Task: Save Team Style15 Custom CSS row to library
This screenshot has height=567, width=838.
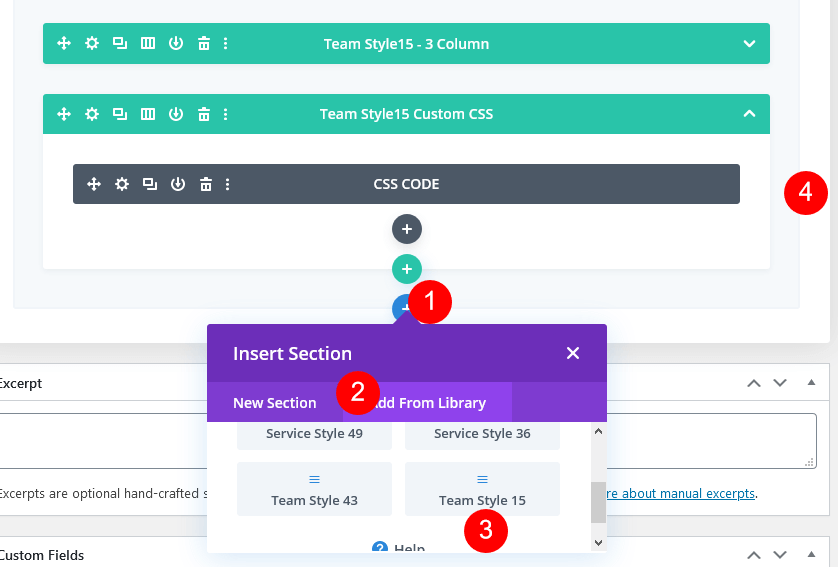Action: tap(176, 114)
